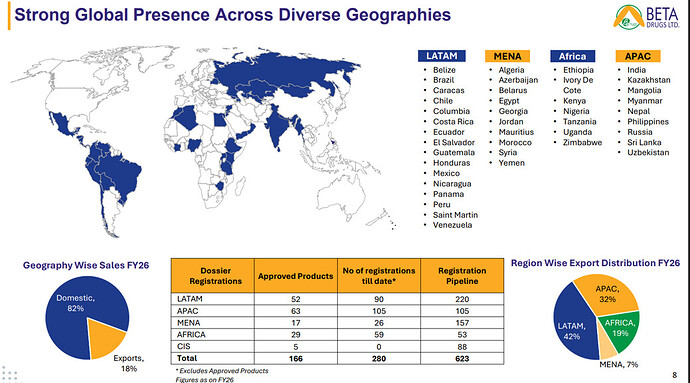690x383 pixels.
Task: Click 'Saint Martin' in the LATAM list
Action: coord(455,215)
